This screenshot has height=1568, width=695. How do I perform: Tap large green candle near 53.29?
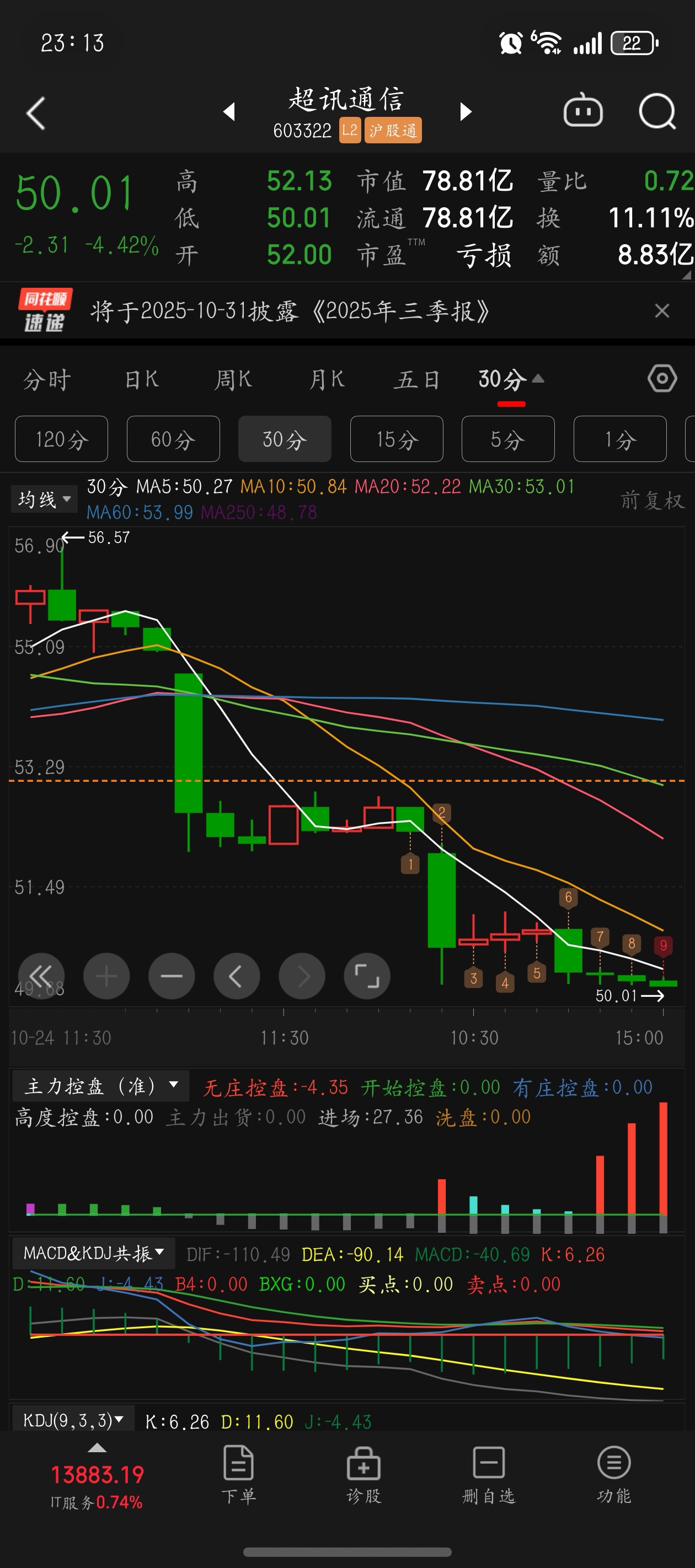click(189, 743)
